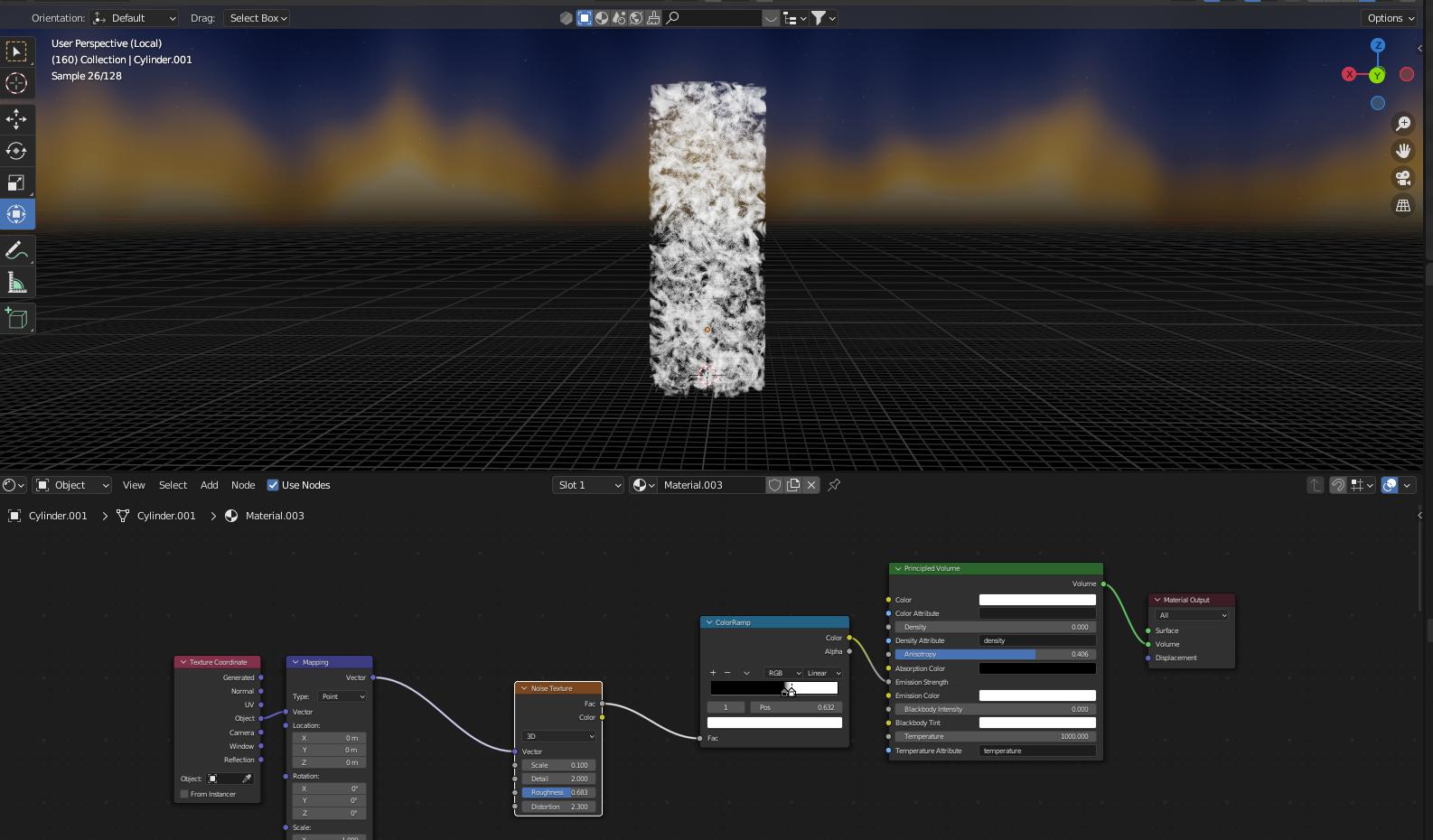
Task: Open Options dropdown at top right
Action: [1390, 18]
